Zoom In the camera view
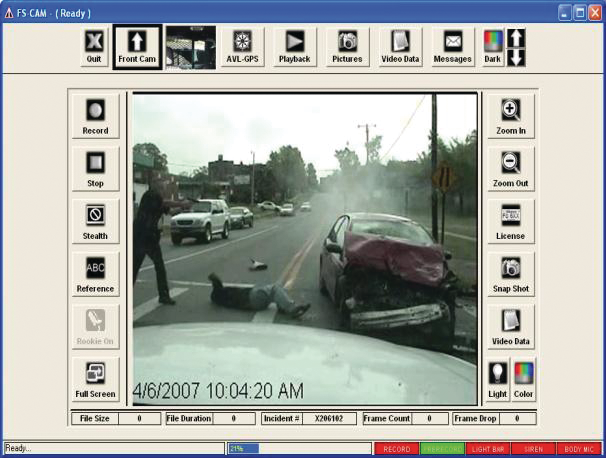 511,115
